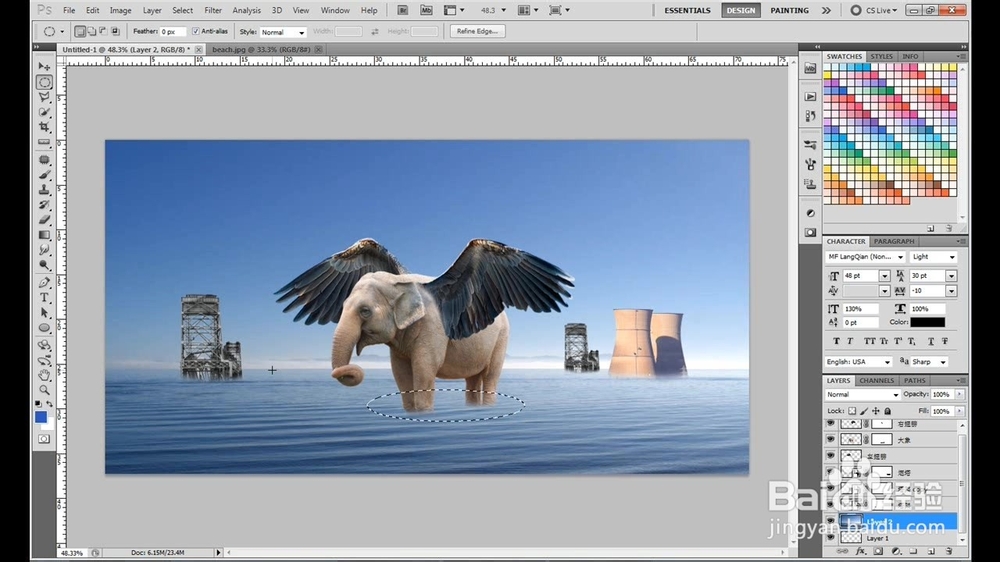1000x562 pixels.
Task: Open the leading 30 pt dropdown
Action: 952,276
